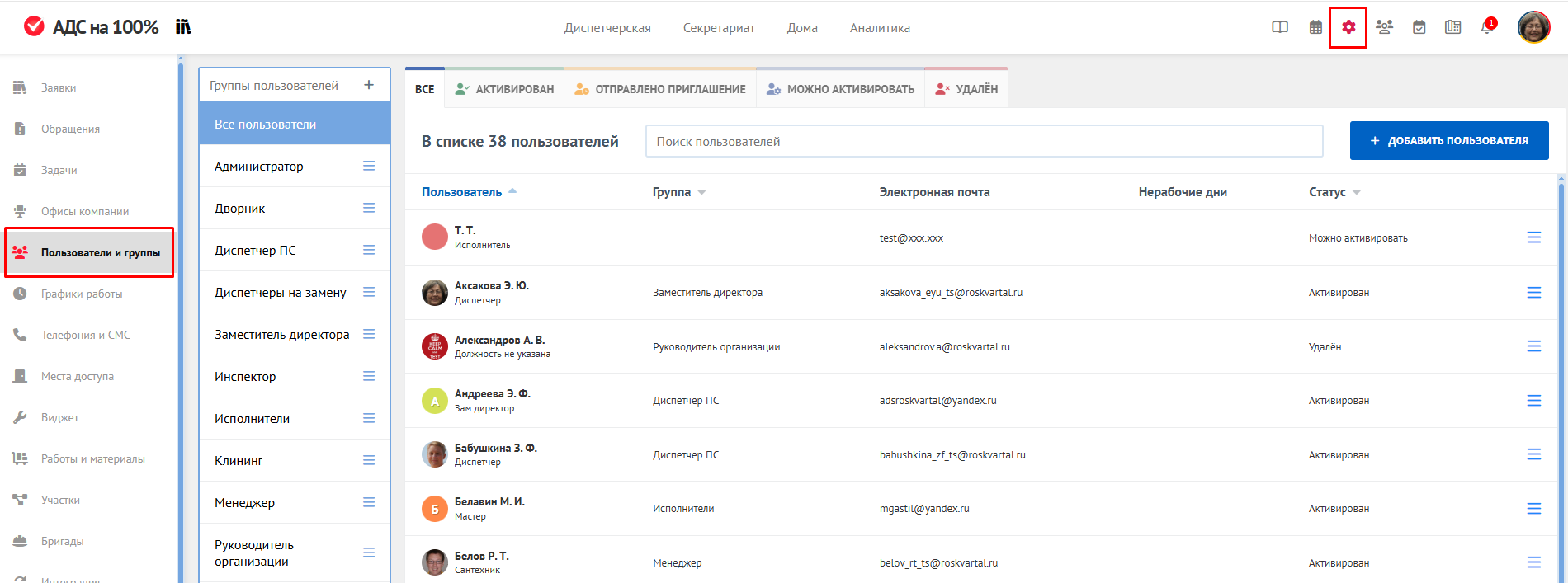Click the plus icon to add user group
This screenshot has width=1568, height=583.
(369, 85)
